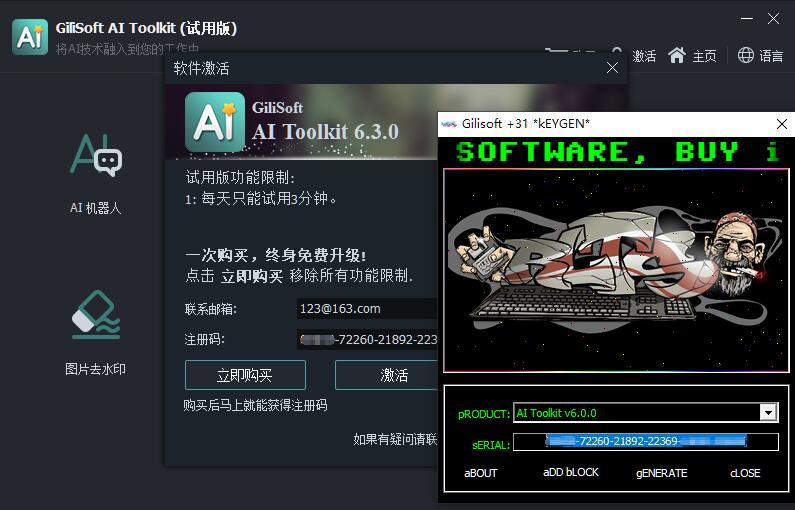Image resolution: width=795 pixels, height=510 pixels.
Task: Focus the 联系邮箱 email field
Action: (367, 309)
